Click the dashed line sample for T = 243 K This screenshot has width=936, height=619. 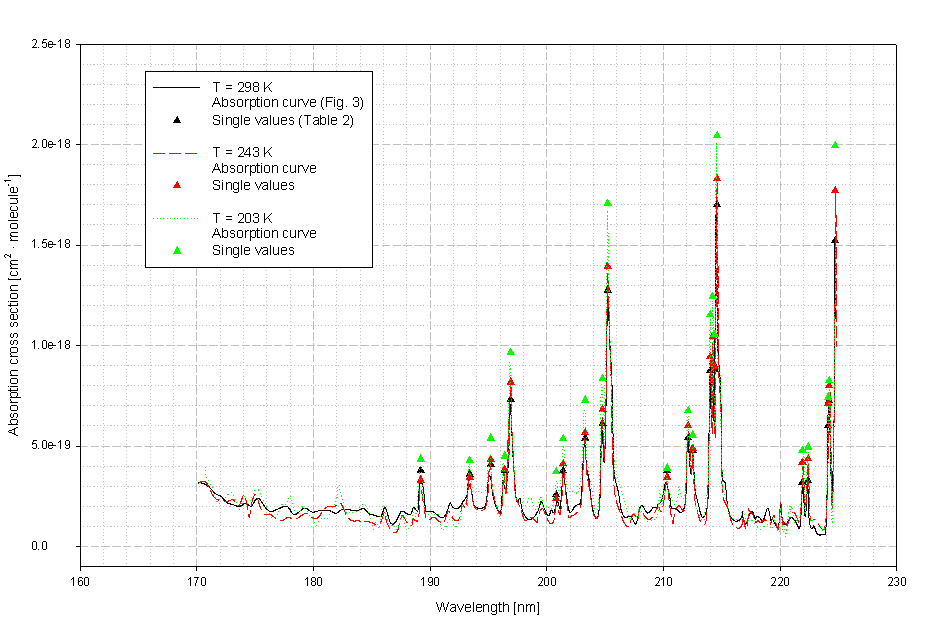177,153
